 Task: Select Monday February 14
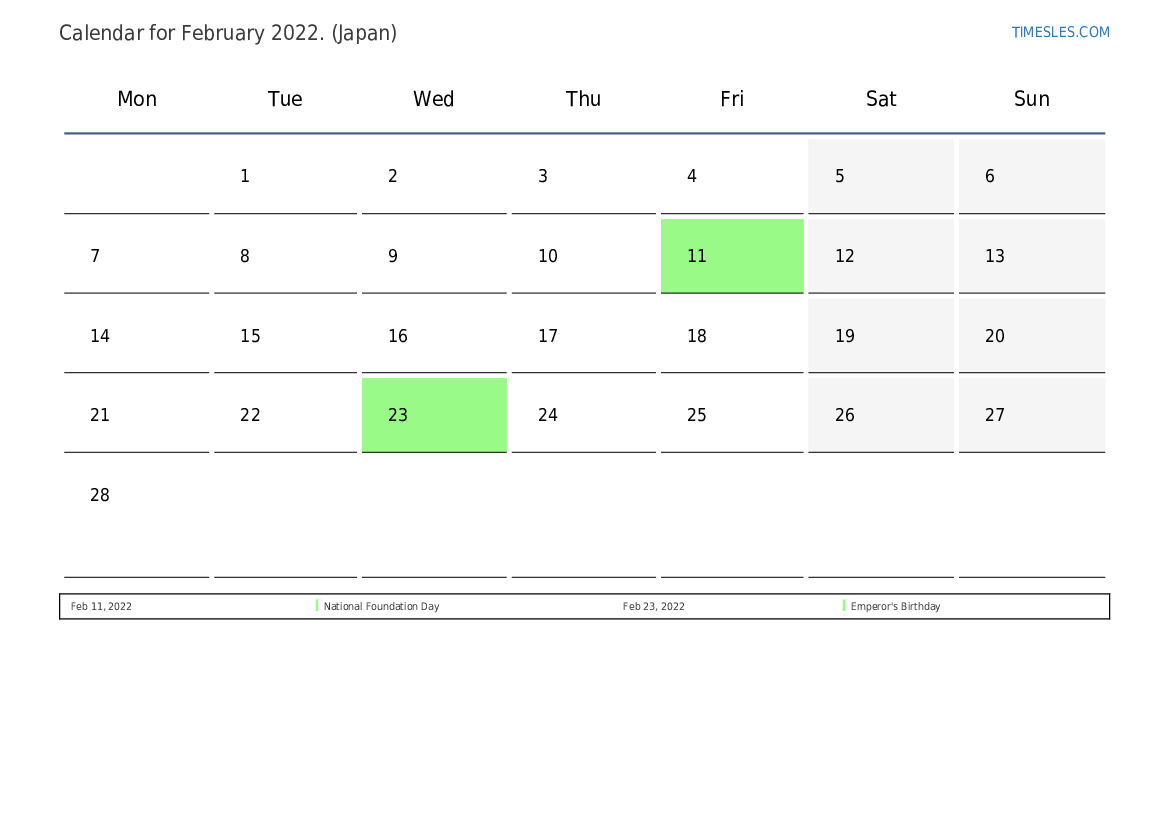pos(137,336)
